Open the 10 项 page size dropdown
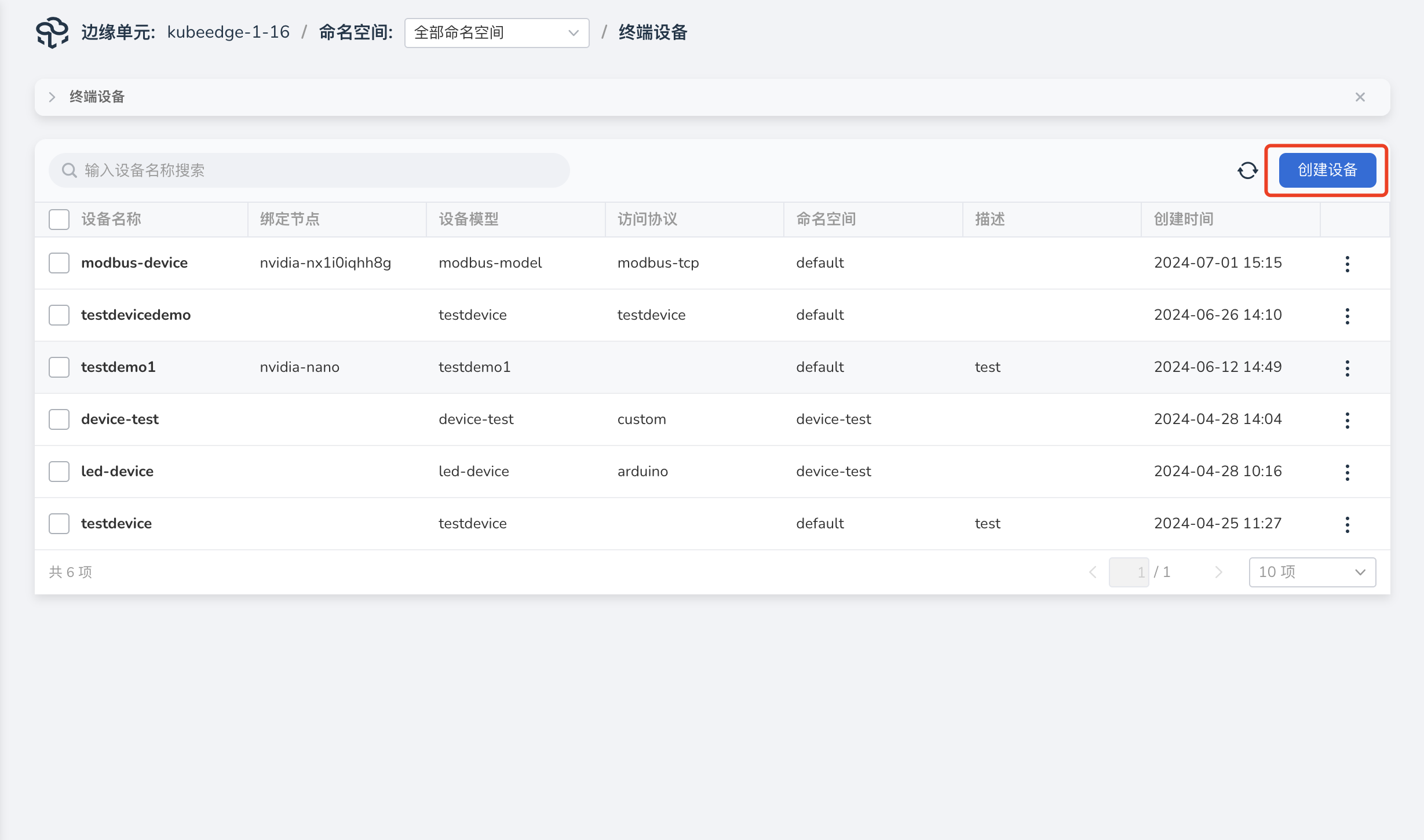Viewport: 1424px width, 840px height. 1312,572
